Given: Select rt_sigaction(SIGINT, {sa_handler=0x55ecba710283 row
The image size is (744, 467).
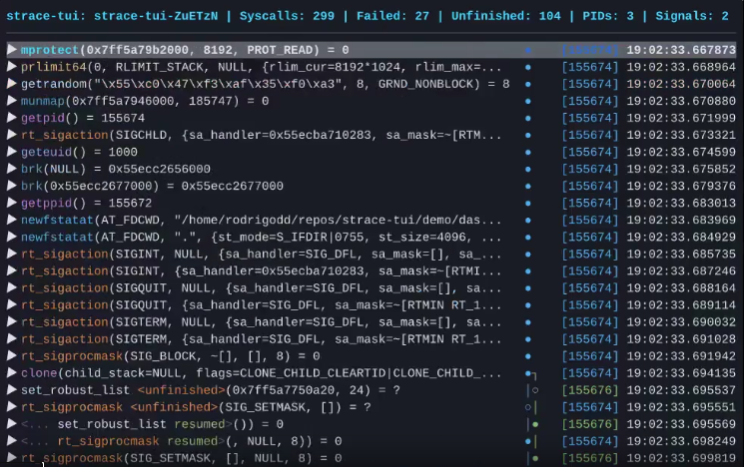Looking at the screenshot, I should [x=261, y=271].
